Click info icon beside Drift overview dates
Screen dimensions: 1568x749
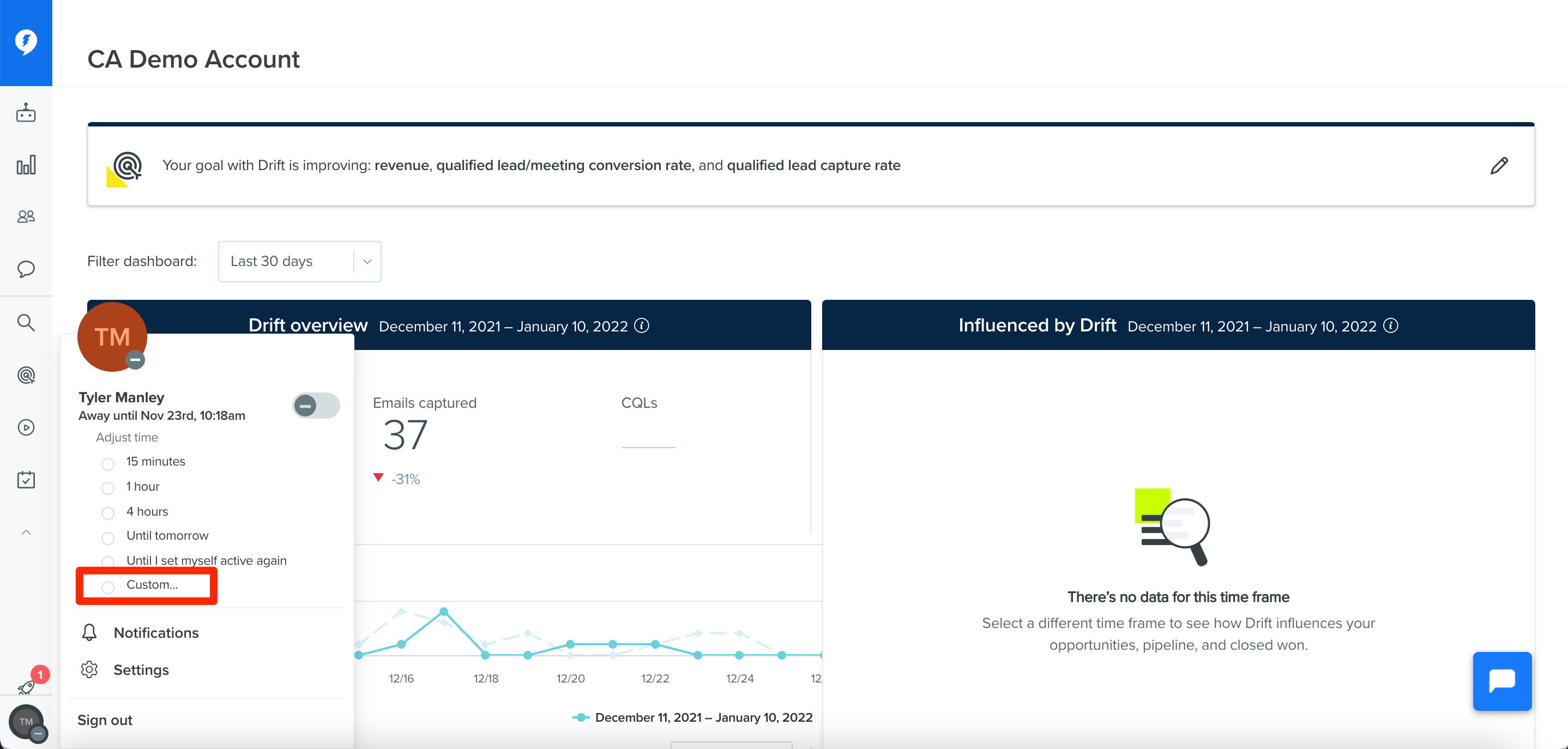click(642, 325)
